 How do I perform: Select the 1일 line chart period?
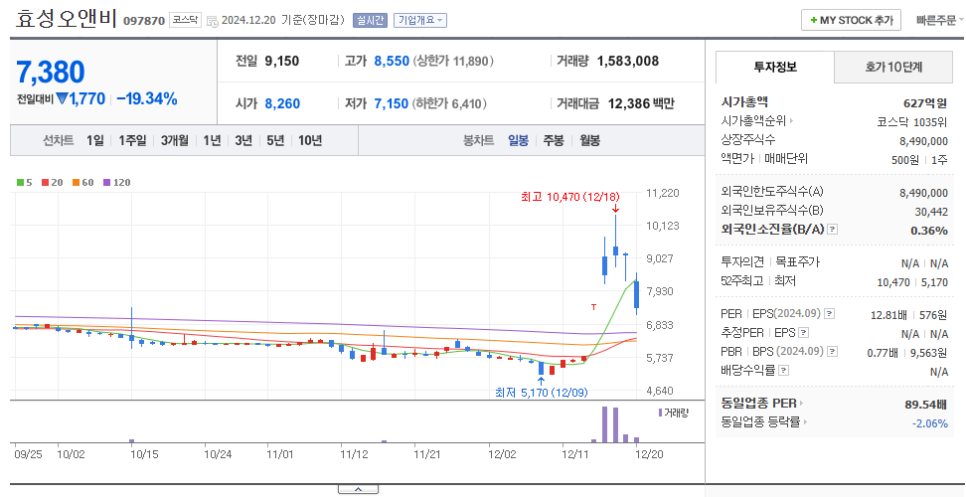click(95, 140)
